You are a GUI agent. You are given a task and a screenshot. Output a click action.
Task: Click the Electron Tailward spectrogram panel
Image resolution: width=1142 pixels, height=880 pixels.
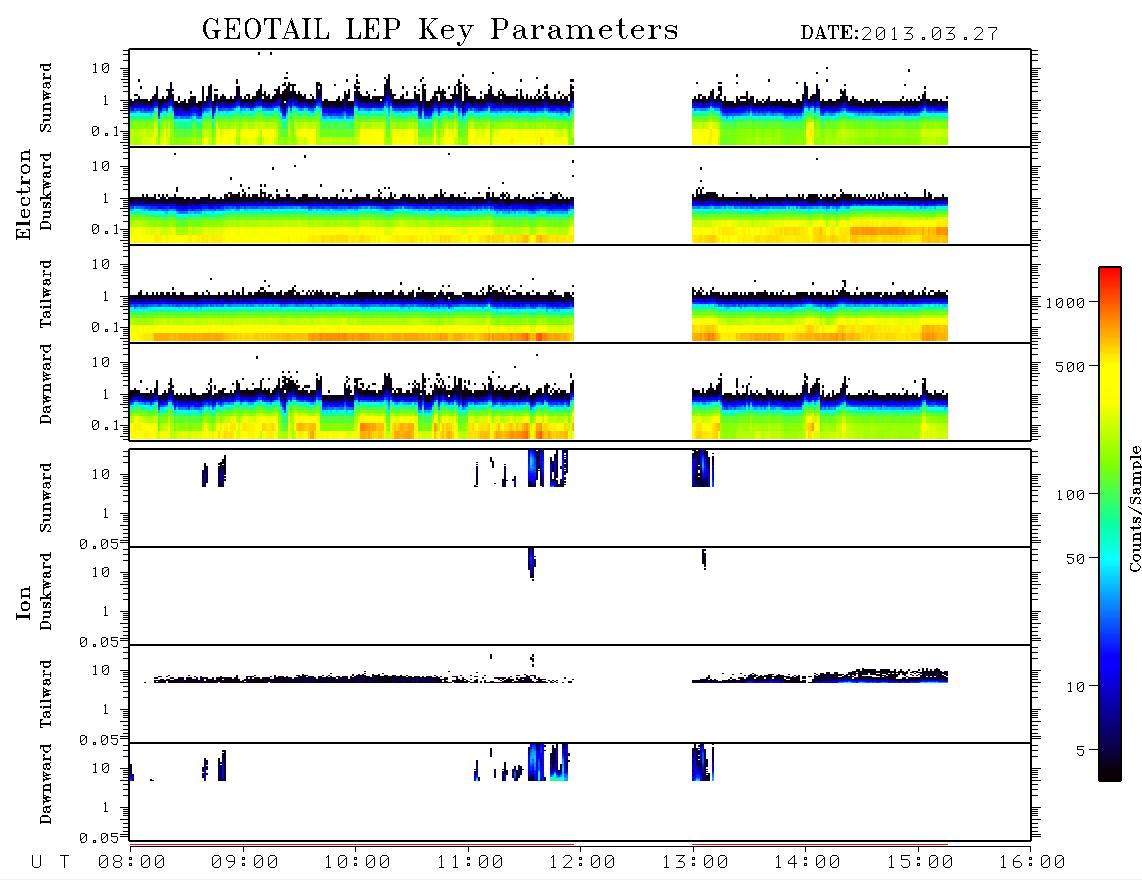(580, 294)
